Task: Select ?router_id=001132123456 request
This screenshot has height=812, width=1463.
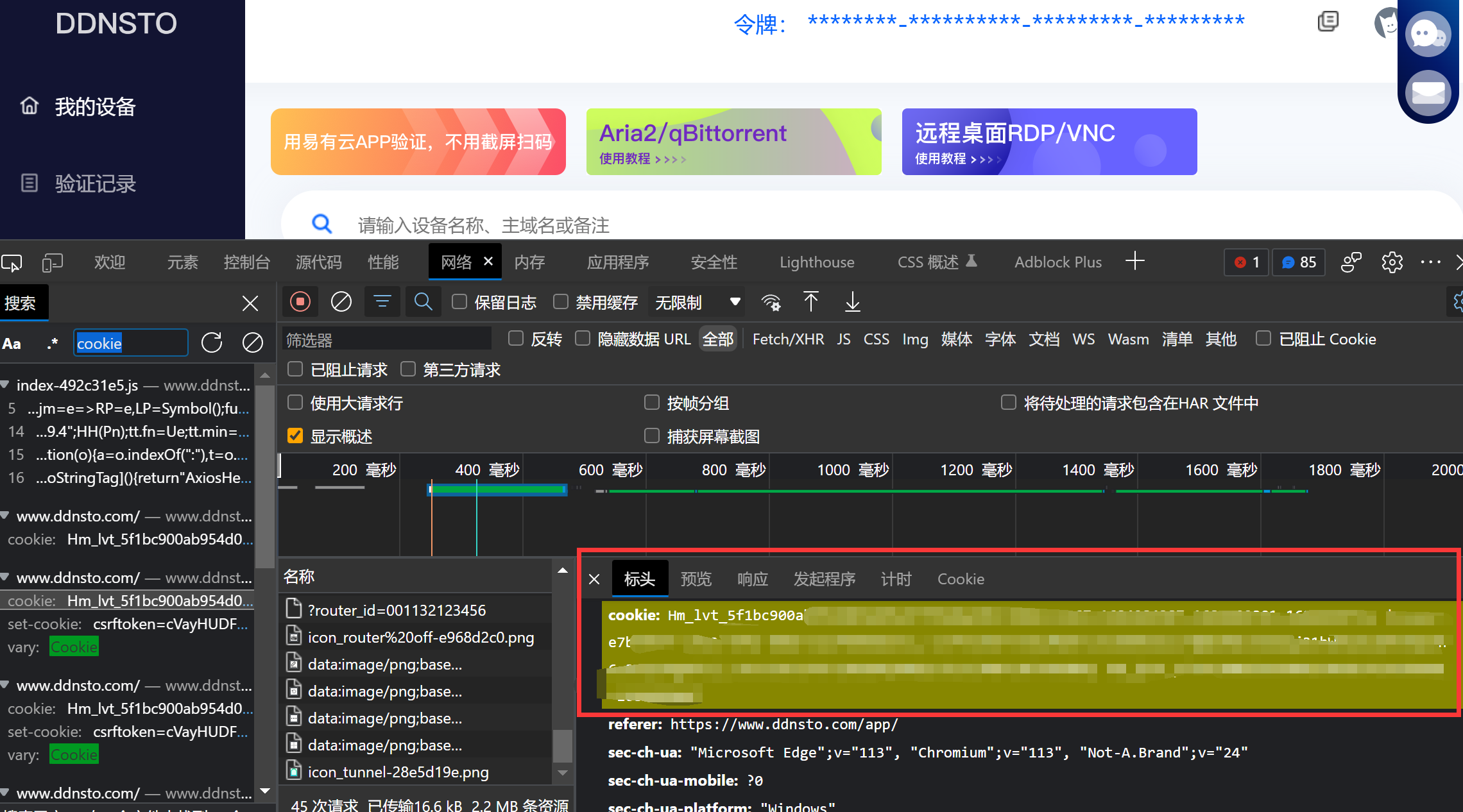Action: coord(416,610)
